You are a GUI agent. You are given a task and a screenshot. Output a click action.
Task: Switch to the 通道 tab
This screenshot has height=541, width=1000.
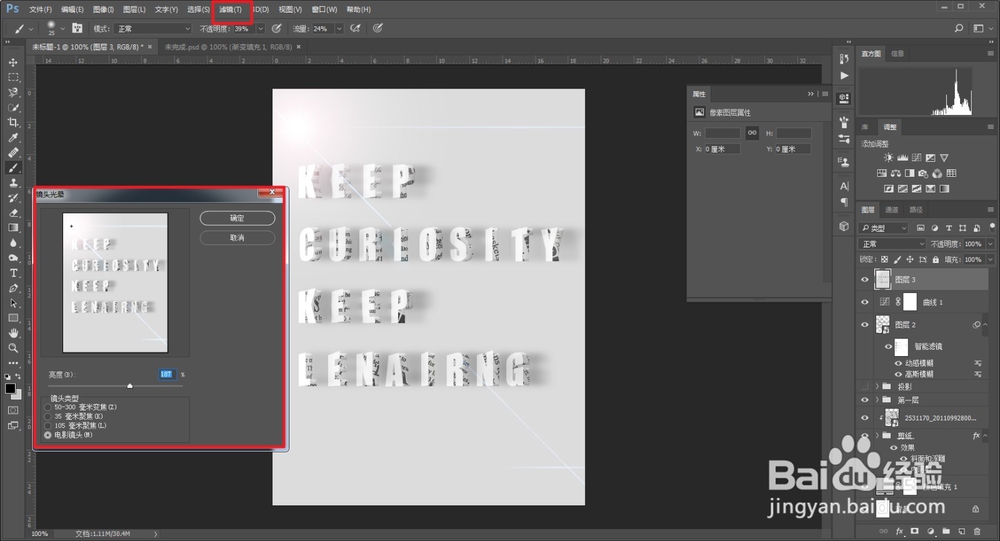tap(892, 209)
